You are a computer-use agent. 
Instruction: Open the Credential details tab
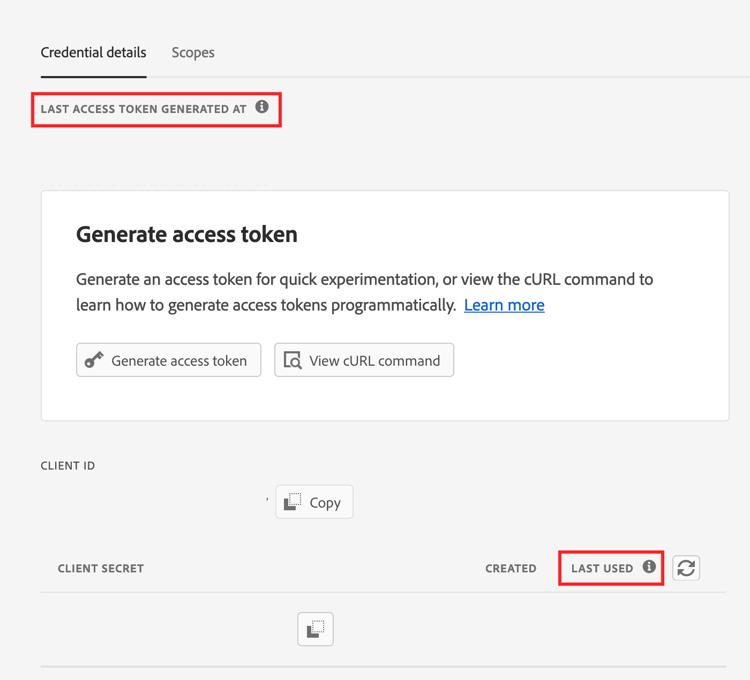(93, 53)
